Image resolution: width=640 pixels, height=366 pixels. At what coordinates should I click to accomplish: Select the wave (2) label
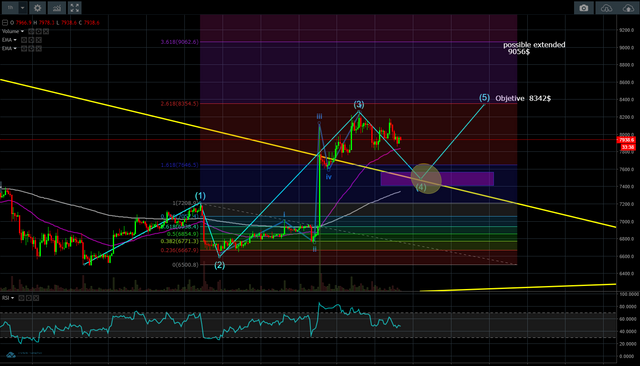point(220,265)
